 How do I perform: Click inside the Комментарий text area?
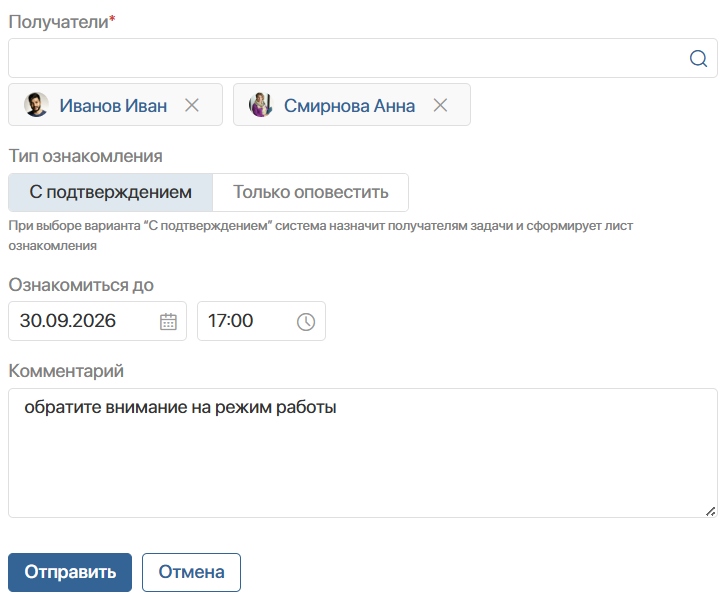[x=362, y=453]
